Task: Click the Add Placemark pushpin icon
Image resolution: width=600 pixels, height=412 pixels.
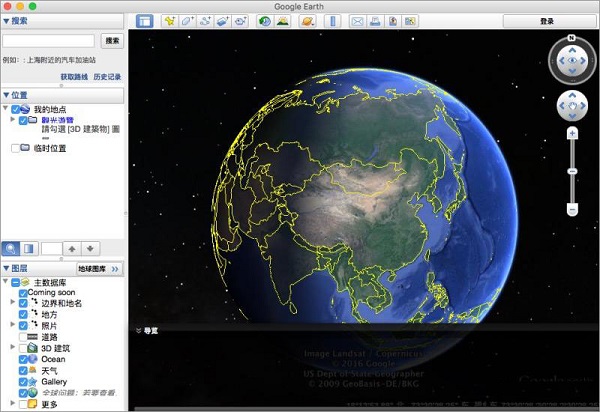Action: (x=169, y=21)
